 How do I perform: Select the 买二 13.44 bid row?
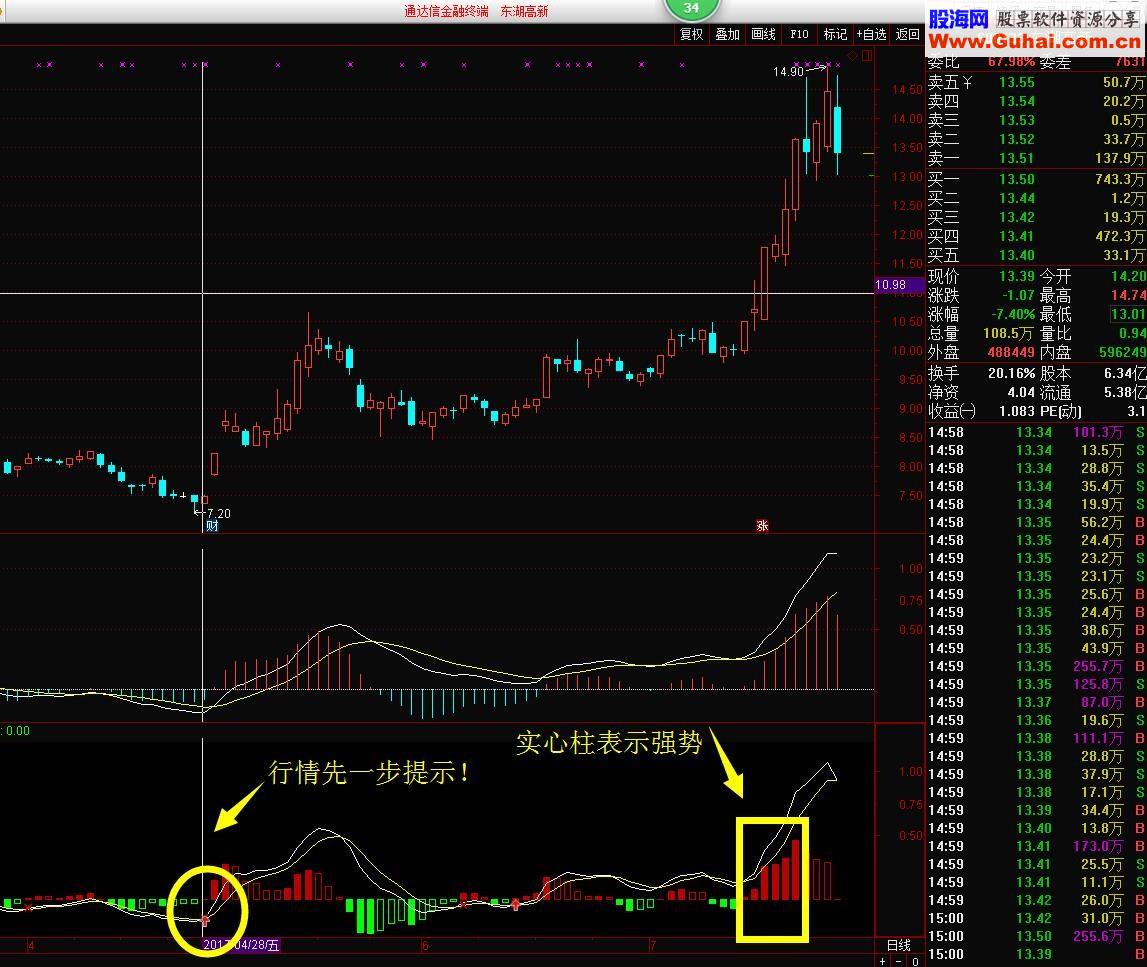click(1036, 198)
